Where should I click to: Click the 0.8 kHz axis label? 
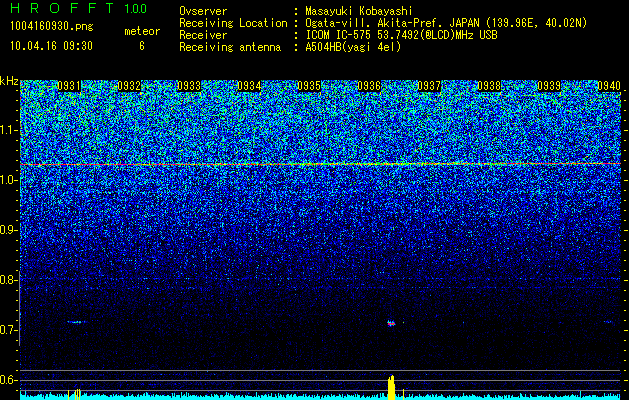9,280
